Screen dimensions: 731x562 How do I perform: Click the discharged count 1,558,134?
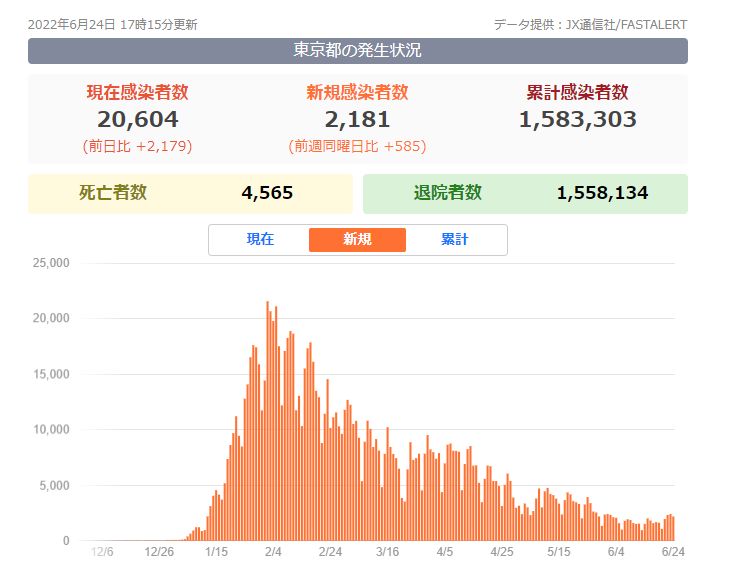[602, 193]
